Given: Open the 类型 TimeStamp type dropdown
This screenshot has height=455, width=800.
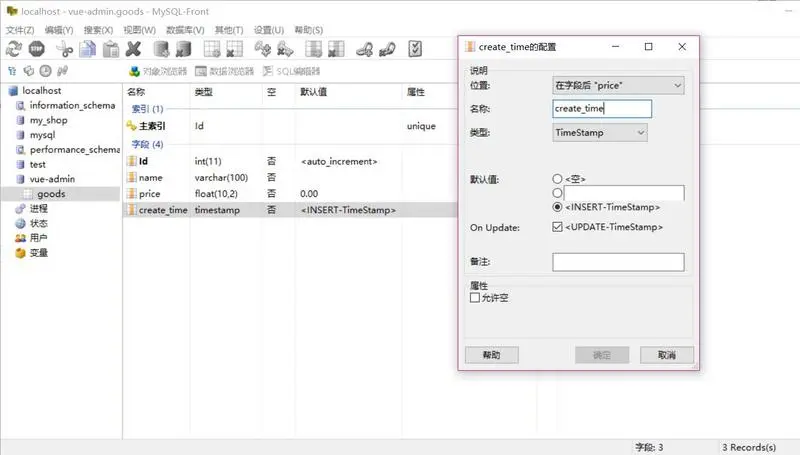Looking at the screenshot, I should [599, 133].
